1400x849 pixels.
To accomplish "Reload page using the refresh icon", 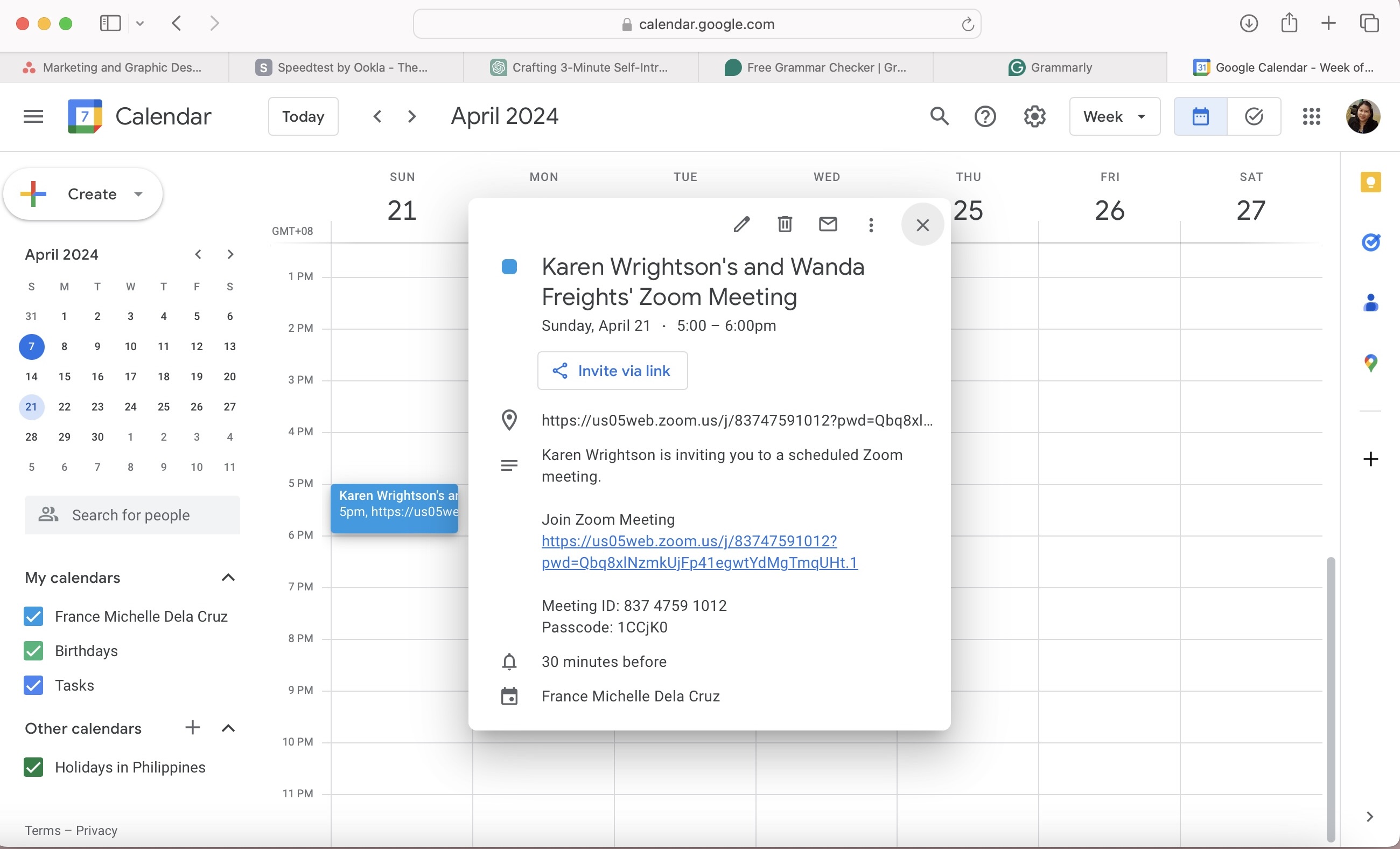I will click(968, 24).
